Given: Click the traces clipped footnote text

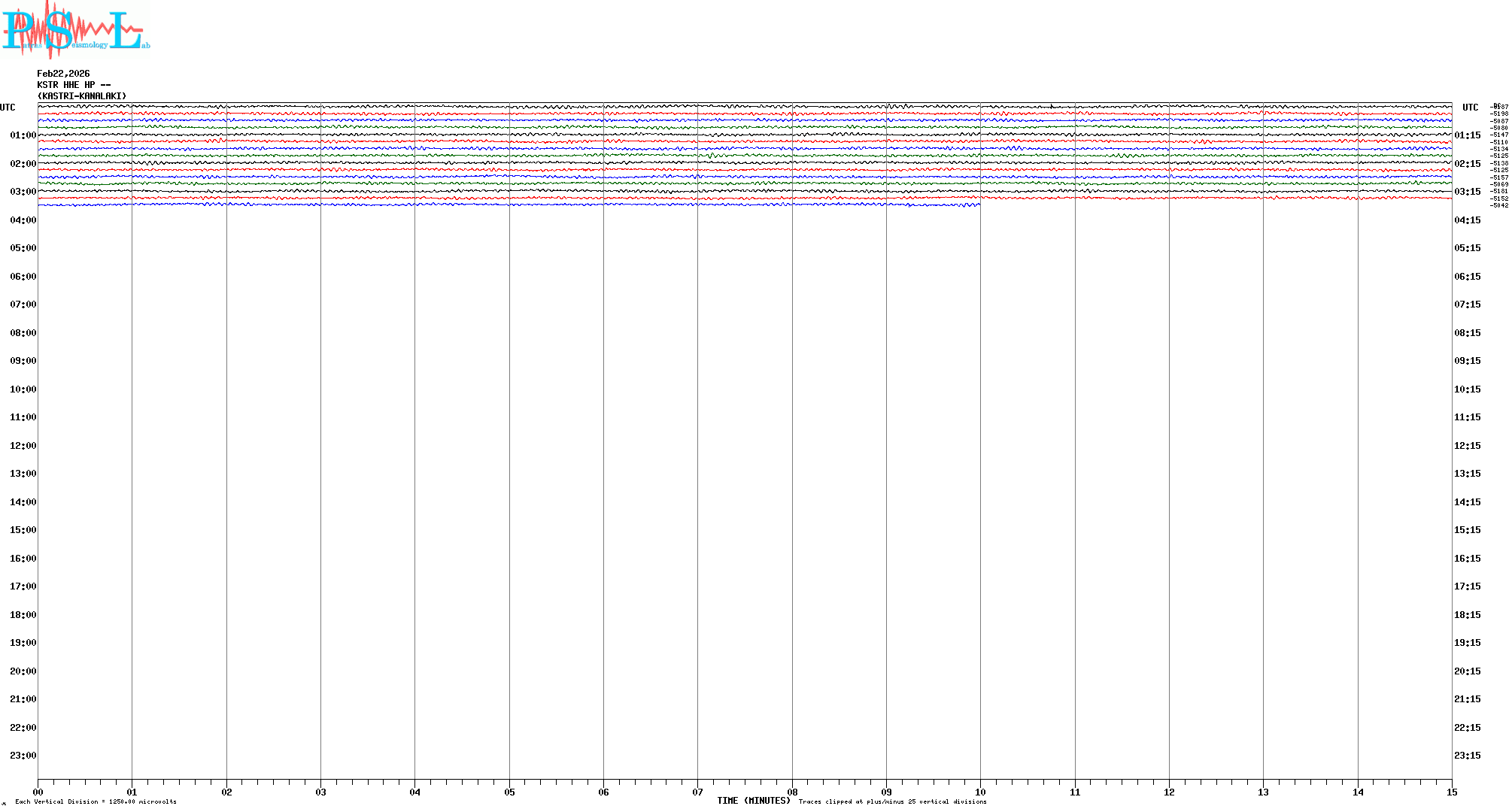Looking at the screenshot, I should [892, 801].
